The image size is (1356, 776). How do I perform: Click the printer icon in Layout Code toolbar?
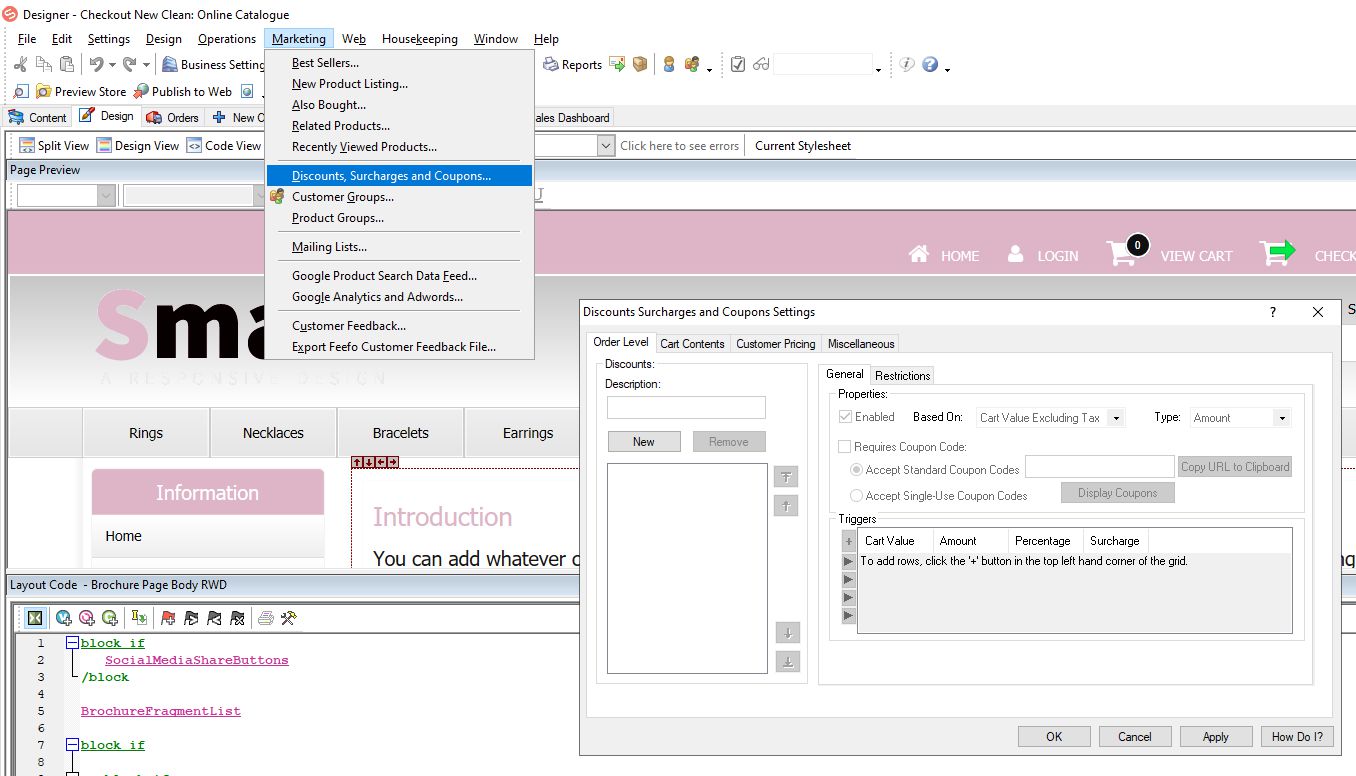pos(266,618)
